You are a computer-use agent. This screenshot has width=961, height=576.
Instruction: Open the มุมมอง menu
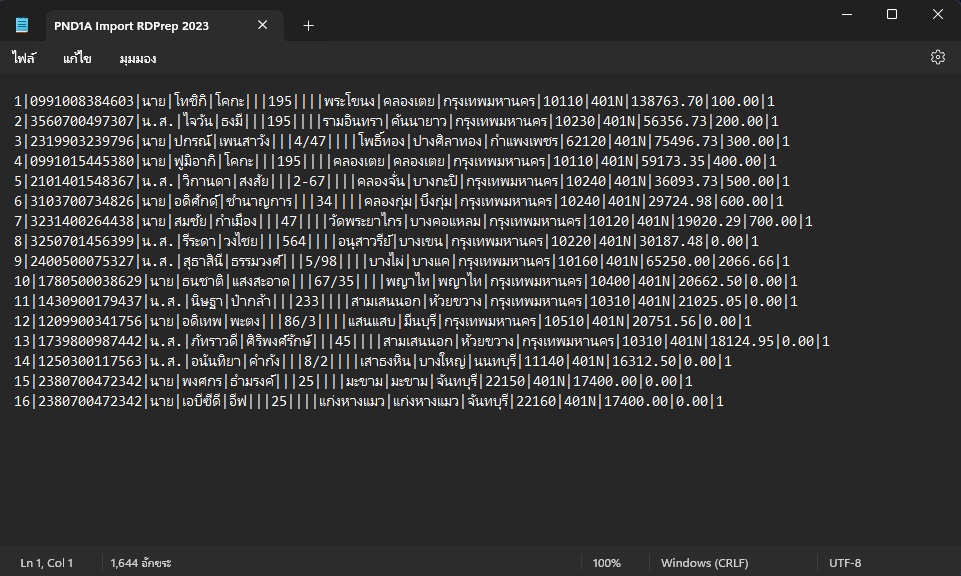pos(137,59)
